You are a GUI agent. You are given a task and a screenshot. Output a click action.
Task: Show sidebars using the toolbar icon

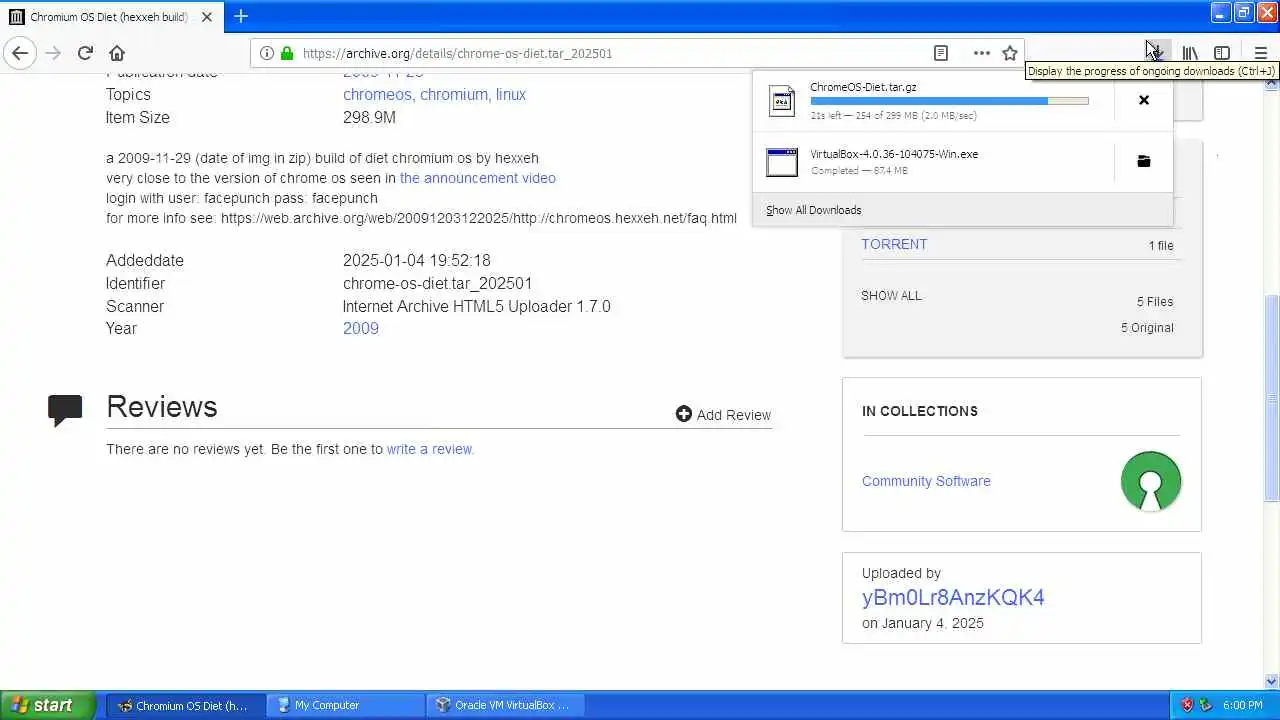click(1222, 53)
